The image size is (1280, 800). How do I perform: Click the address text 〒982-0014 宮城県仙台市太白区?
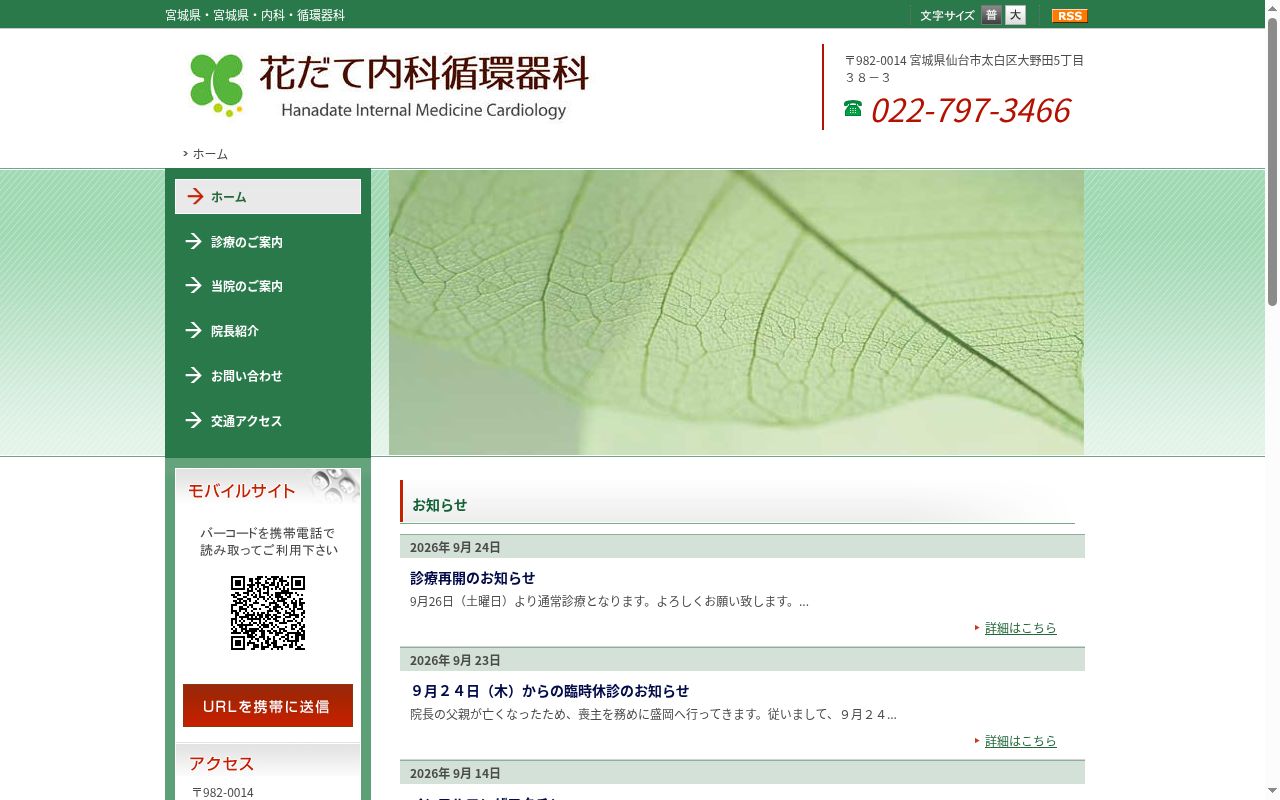pyautogui.click(x=964, y=68)
